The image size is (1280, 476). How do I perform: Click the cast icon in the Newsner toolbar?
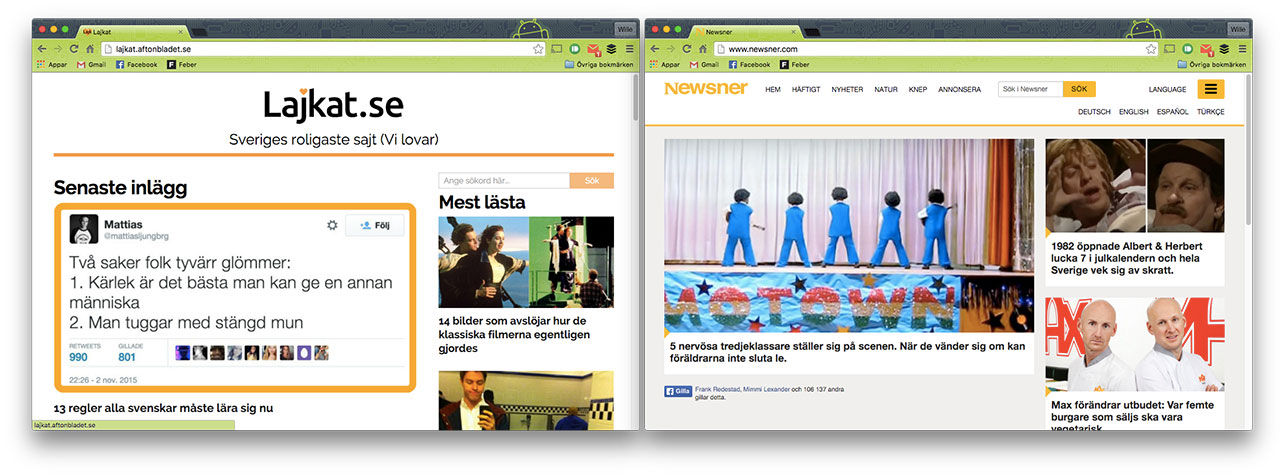pyautogui.click(x=1169, y=48)
